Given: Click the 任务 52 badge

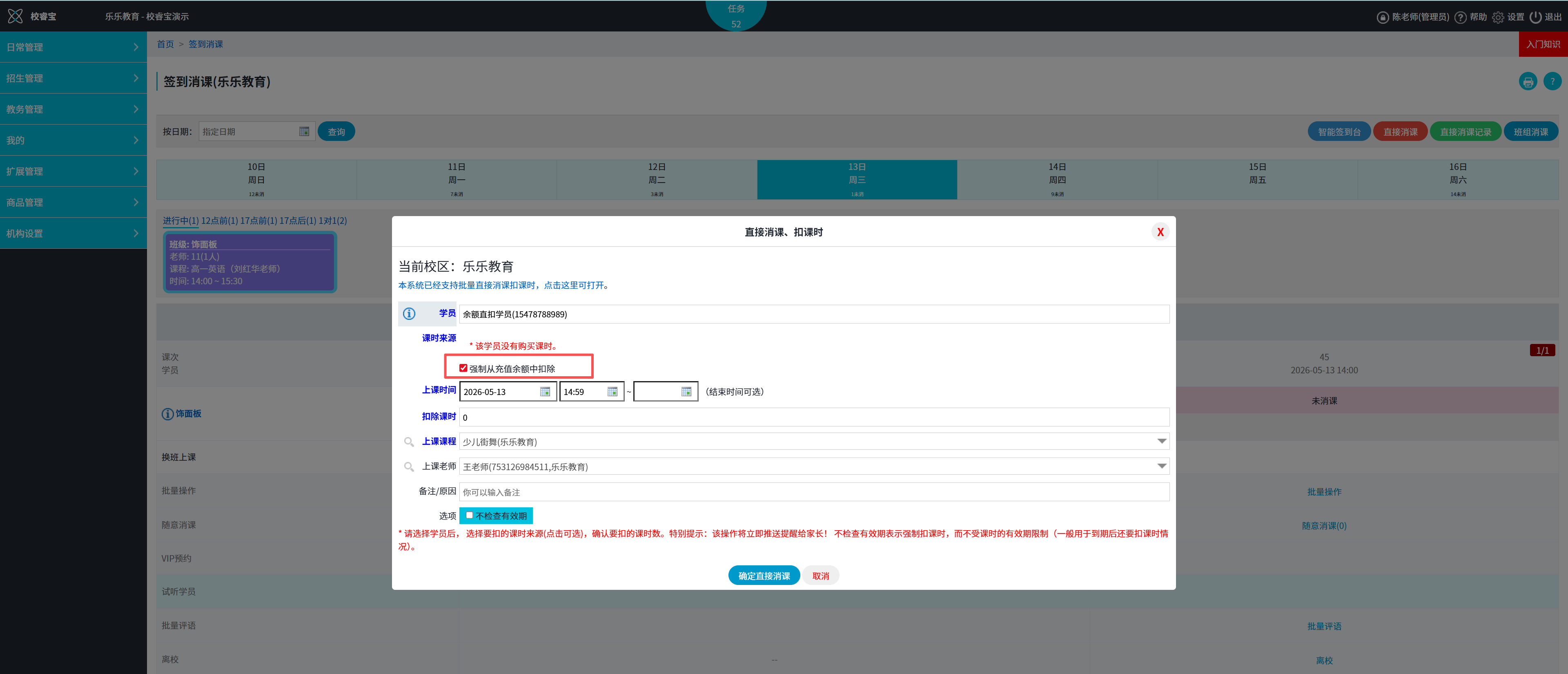Looking at the screenshot, I should (x=736, y=16).
